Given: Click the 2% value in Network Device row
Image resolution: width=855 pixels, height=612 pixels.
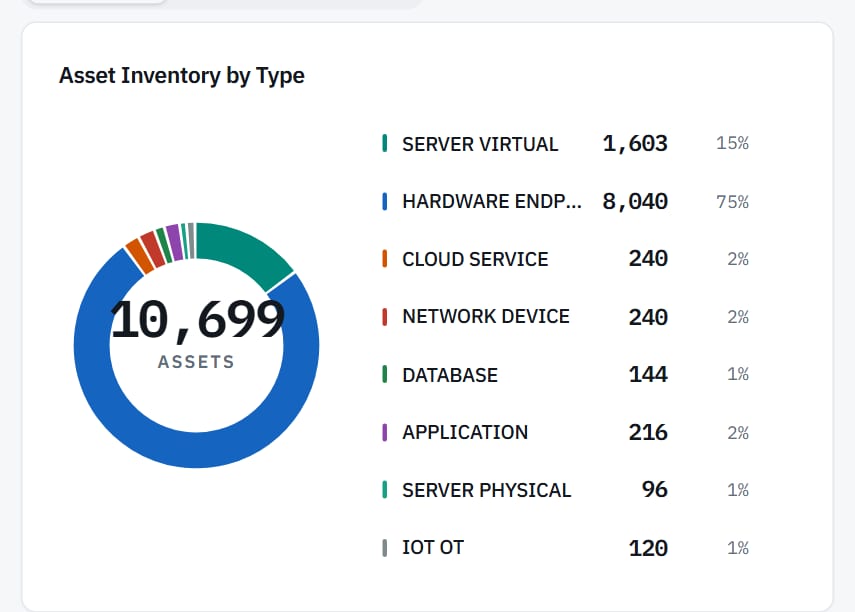Looking at the screenshot, I should tap(738, 317).
